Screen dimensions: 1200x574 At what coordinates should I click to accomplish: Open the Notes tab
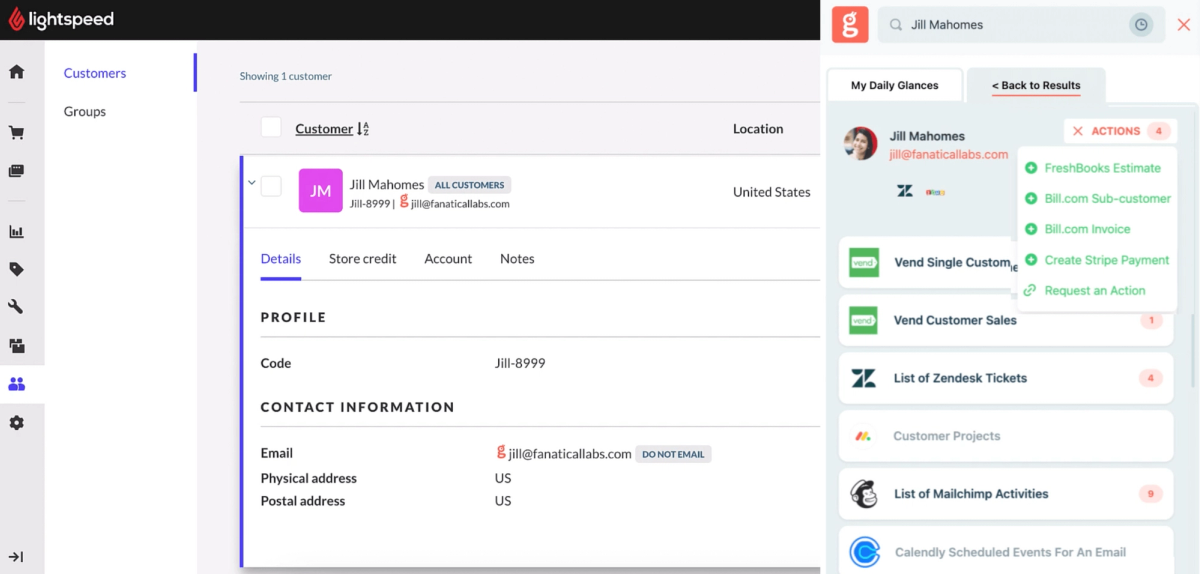[517, 258]
